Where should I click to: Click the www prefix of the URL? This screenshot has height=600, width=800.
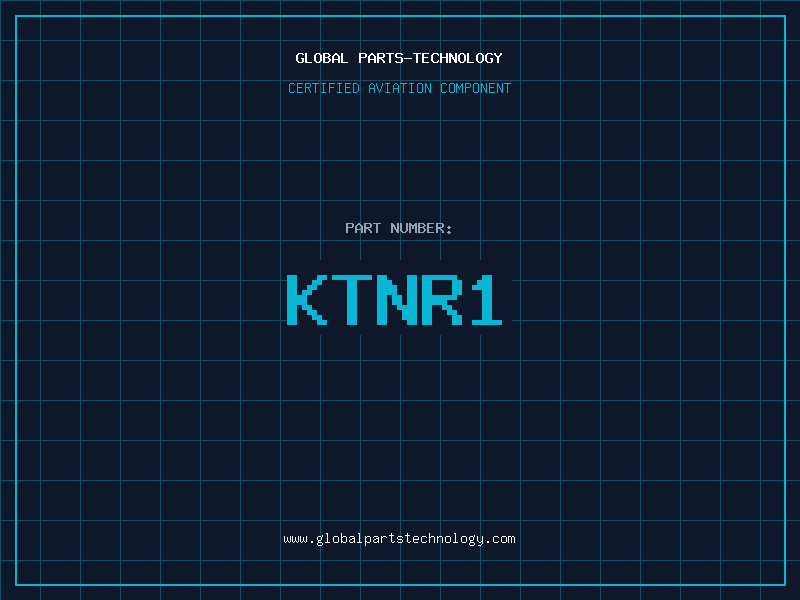[x=295, y=539]
